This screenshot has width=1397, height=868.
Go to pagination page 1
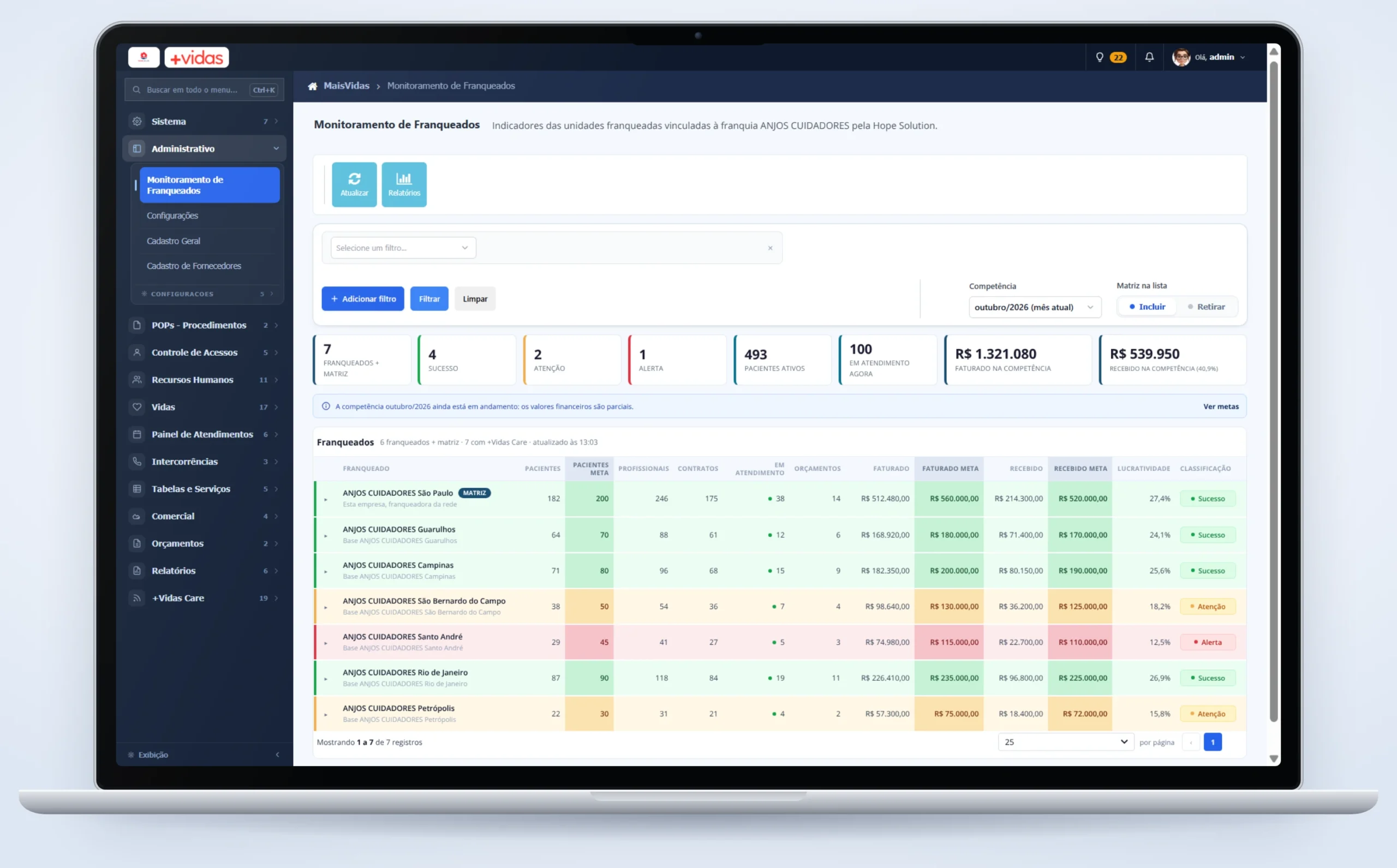coord(1213,742)
